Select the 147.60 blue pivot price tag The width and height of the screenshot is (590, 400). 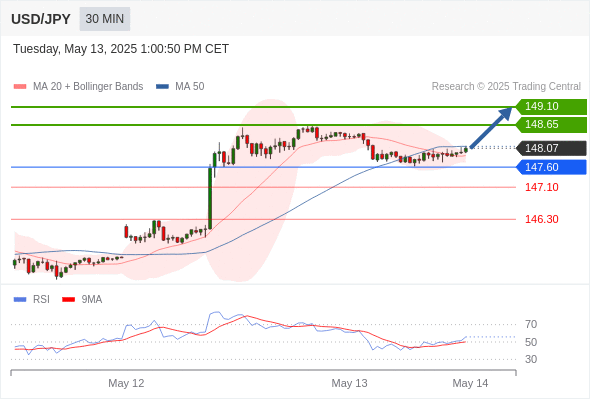[551, 167]
